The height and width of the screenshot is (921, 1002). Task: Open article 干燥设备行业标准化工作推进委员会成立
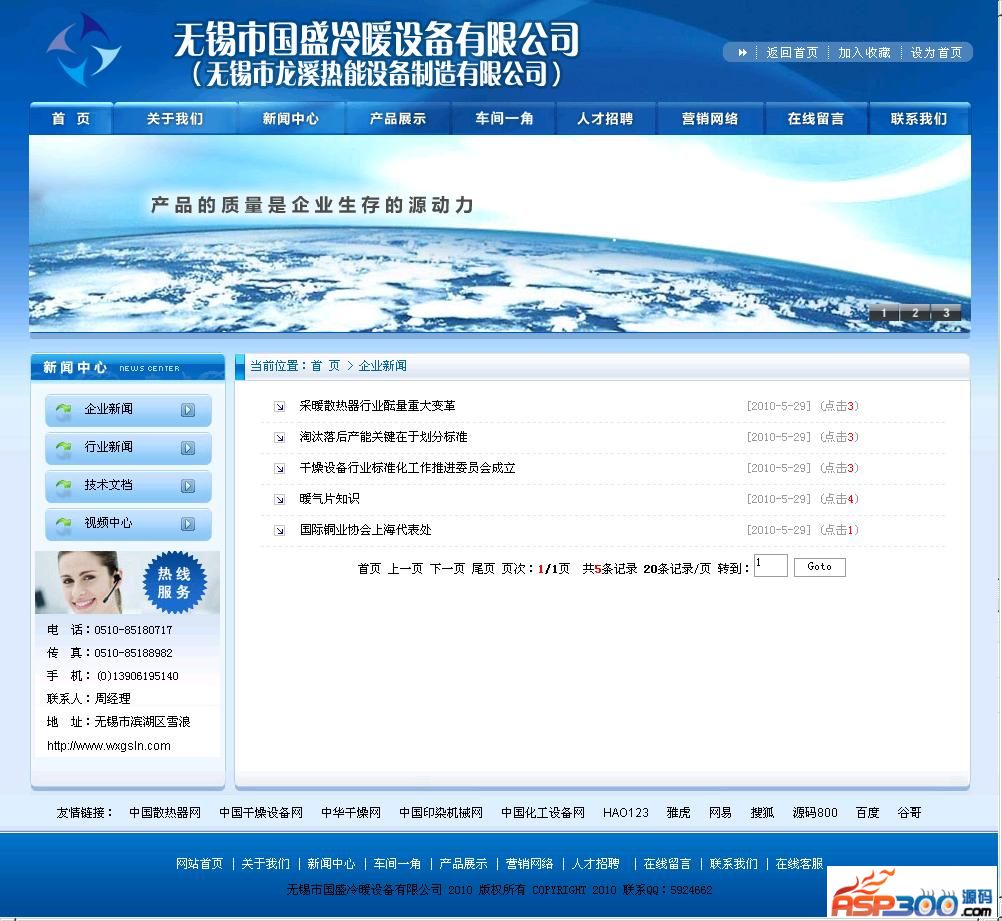tap(408, 468)
